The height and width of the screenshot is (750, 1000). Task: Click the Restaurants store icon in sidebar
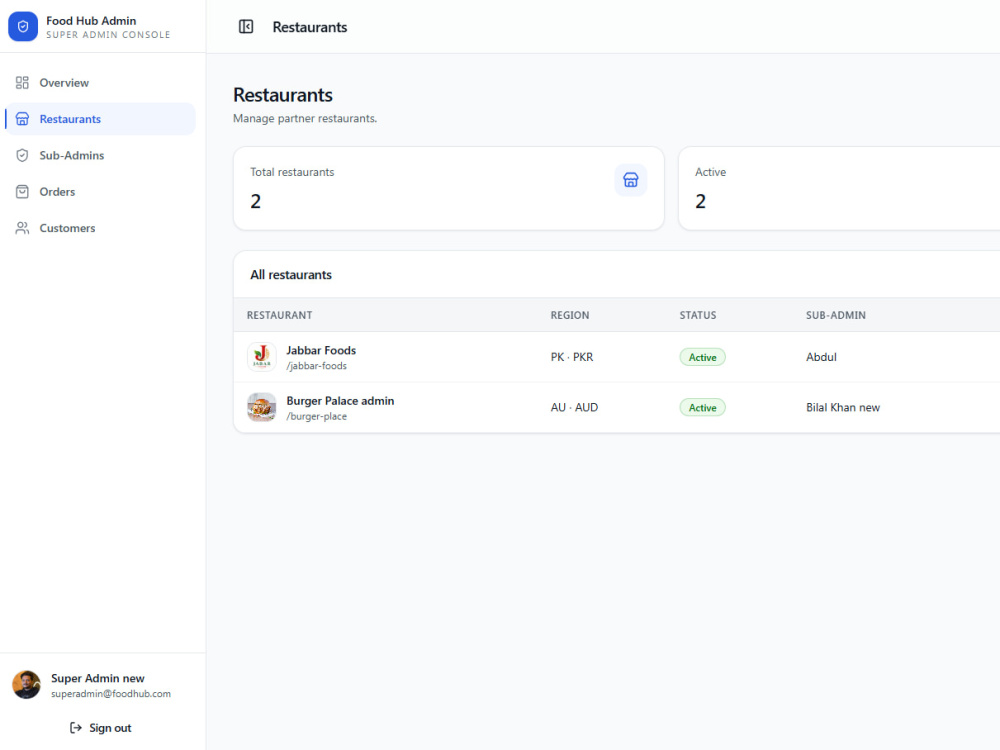[x=22, y=119]
